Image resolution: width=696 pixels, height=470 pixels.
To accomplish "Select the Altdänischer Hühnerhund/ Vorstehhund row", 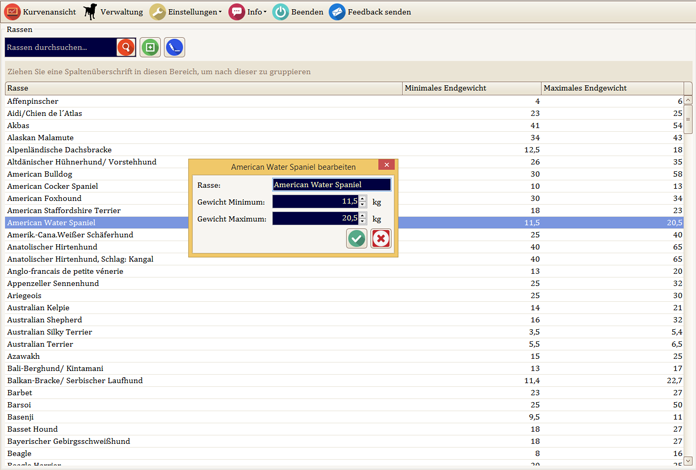I will click(x=344, y=162).
